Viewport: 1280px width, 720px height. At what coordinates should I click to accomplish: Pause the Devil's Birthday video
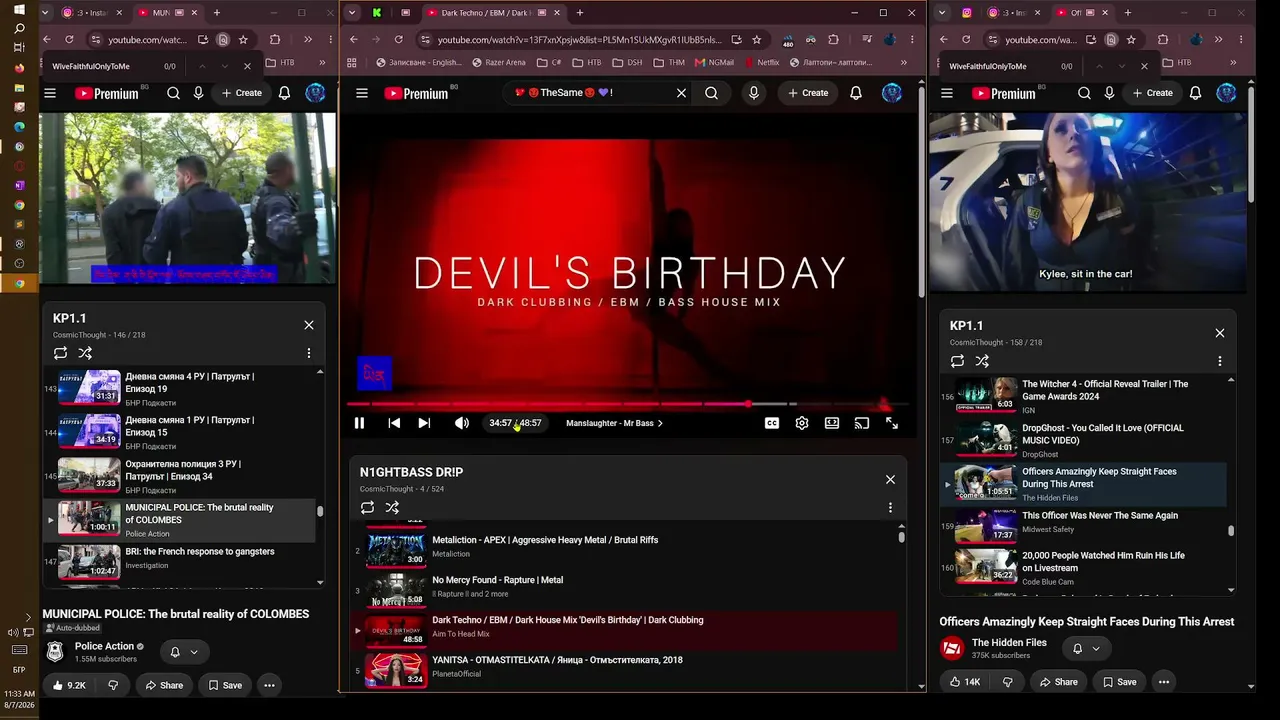pos(359,423)
